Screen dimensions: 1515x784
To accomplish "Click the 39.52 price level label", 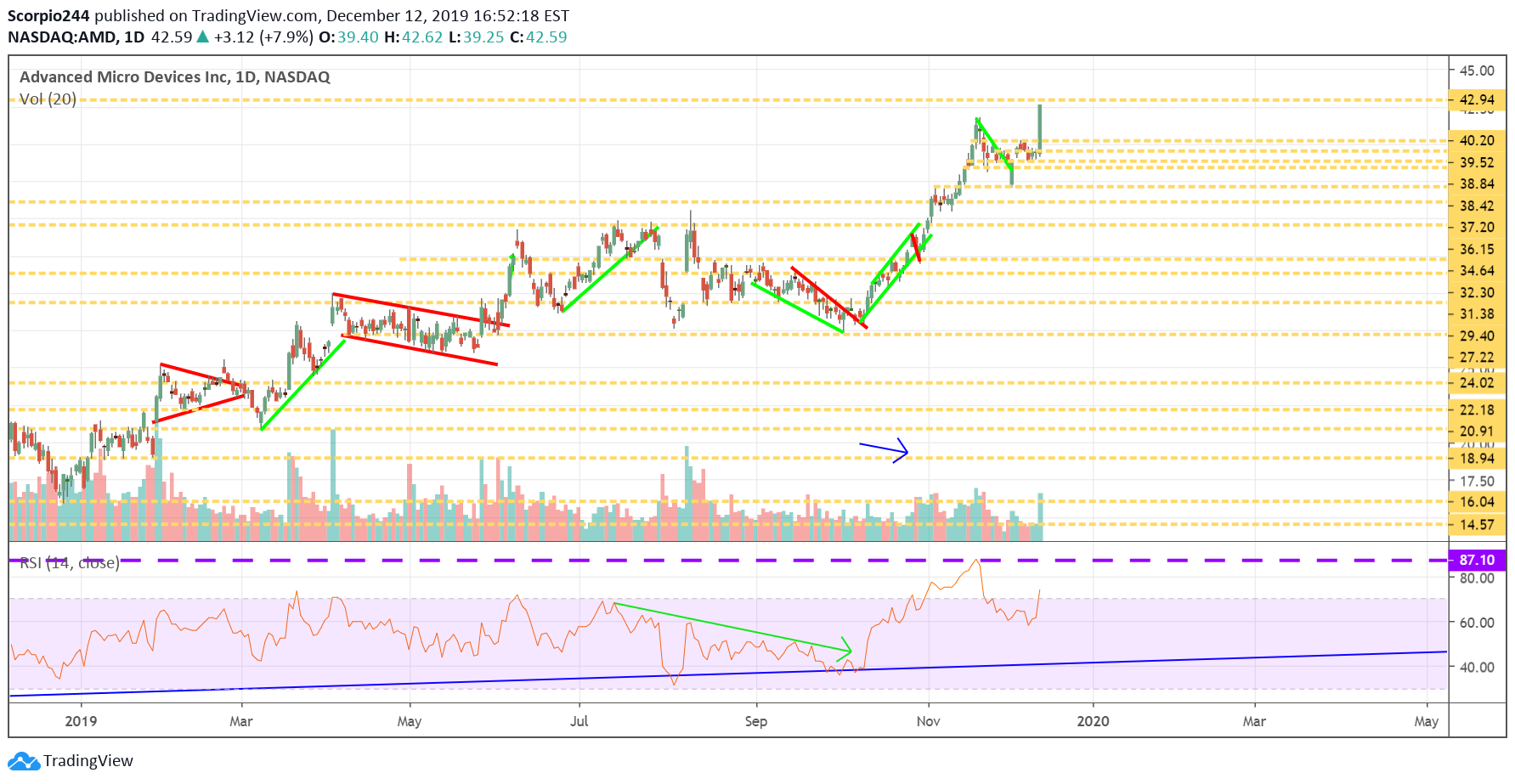I will coord(1477,163).
